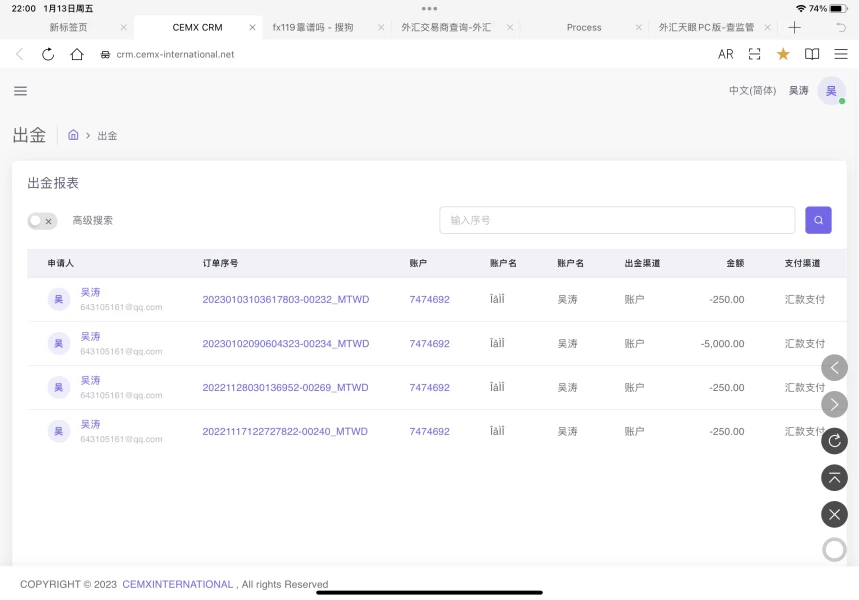Screen dimensions: 859x600
Task: Scan QR code icon in toolbar
Action: click(755, 54)
